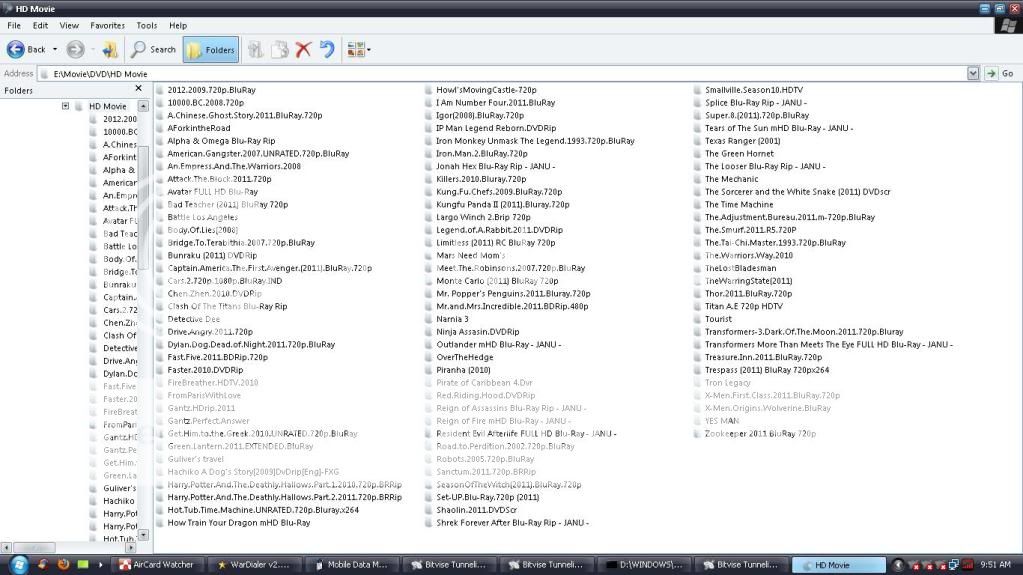Viewport: 1023px width, 575px height.
Task: Expand the address bar dropdown arrow
Action: (x=973, y=74)
